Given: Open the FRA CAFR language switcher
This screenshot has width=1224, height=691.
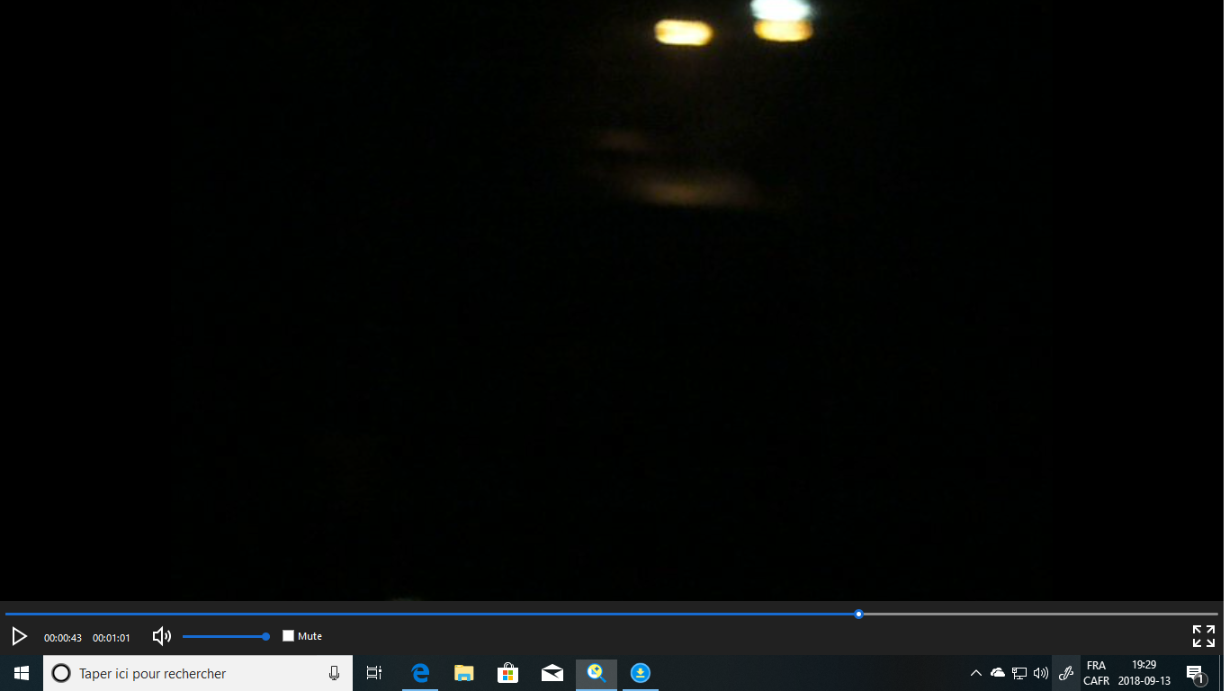Looking at the screenshot, I should [1096, 673].
